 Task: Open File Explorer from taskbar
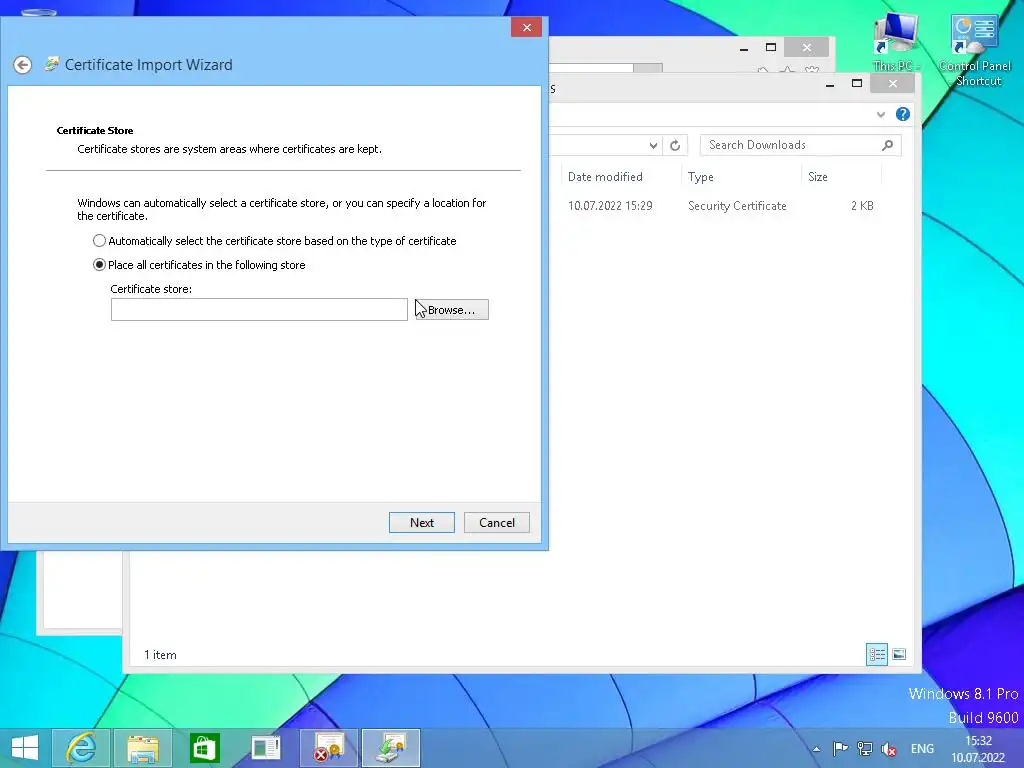[143, 748]
